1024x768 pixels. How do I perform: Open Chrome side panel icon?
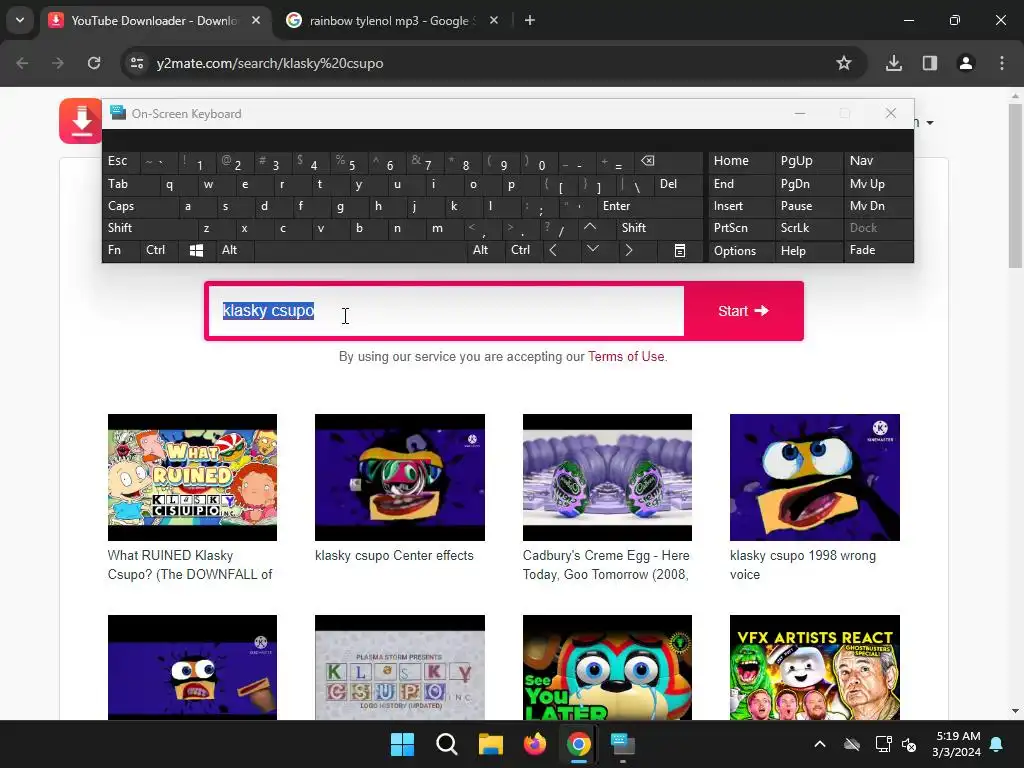pyautogui.click(x=930, y=63)
